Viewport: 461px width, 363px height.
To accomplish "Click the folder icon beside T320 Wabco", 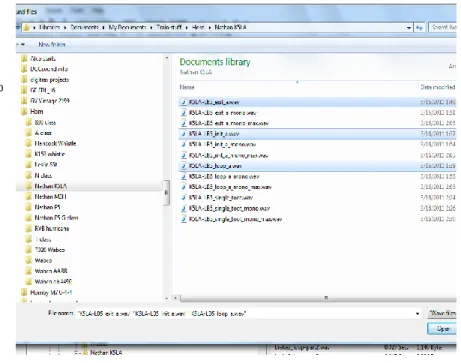I will (x=29, y=250).
